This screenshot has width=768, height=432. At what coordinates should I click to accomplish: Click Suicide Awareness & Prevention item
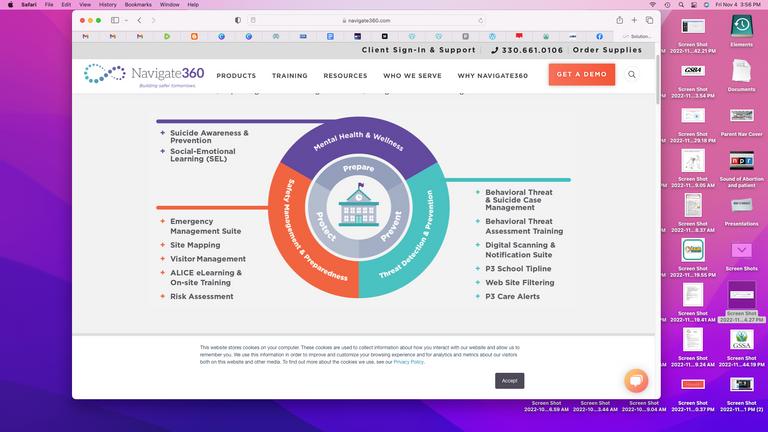(209, 137)
